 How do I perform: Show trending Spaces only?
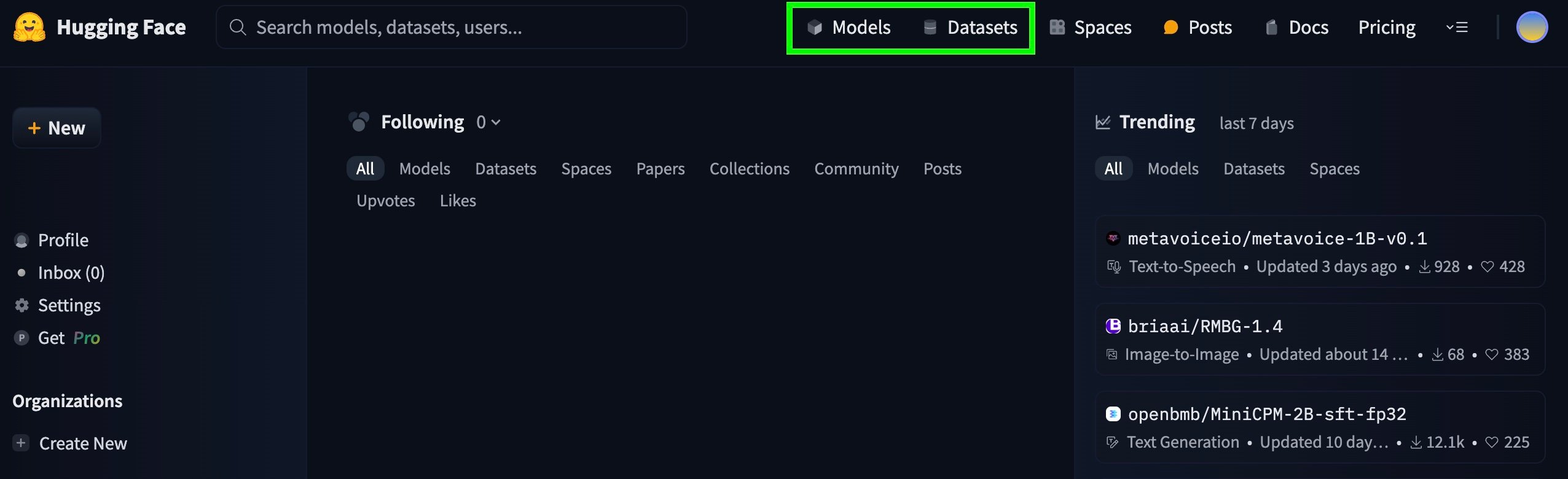pyautogui.click(x=1335, y=168)
